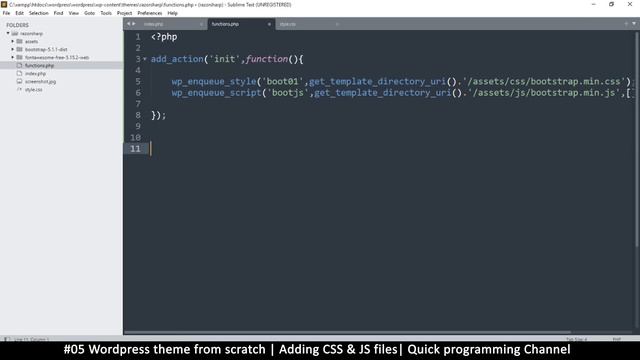This screenshot has height=360, width=640.
Task: Expand the fontawesome-free folder
Action: click(x=13, y=58)
